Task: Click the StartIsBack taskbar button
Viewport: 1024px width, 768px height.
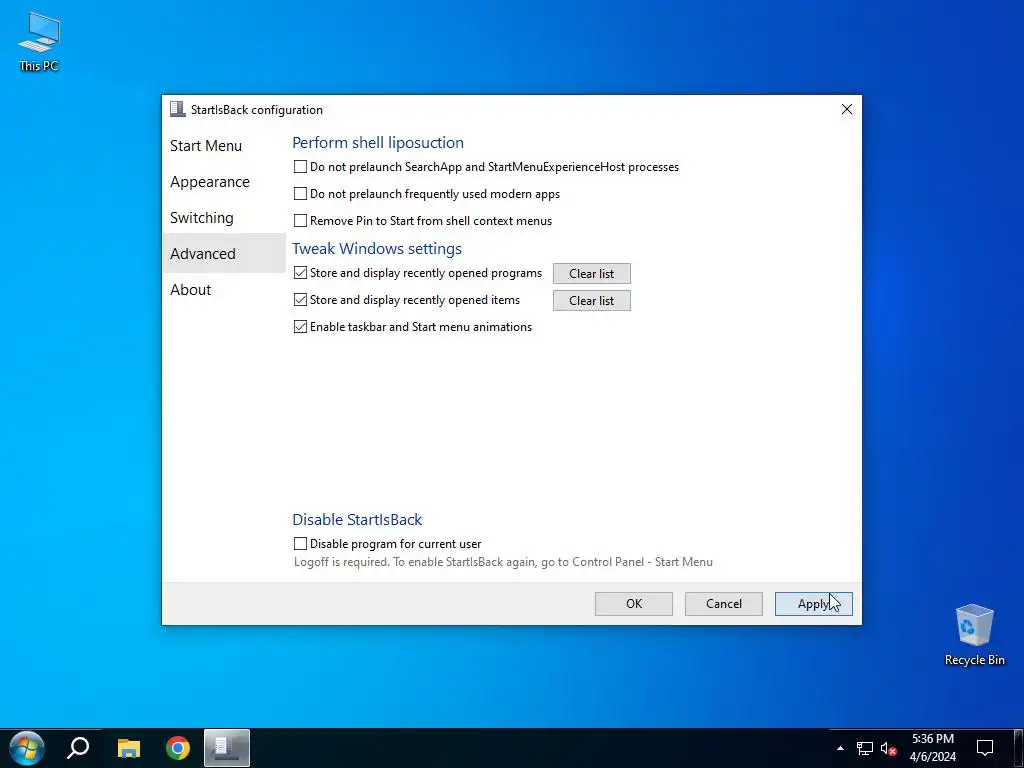Action: [x=227, y=748]
